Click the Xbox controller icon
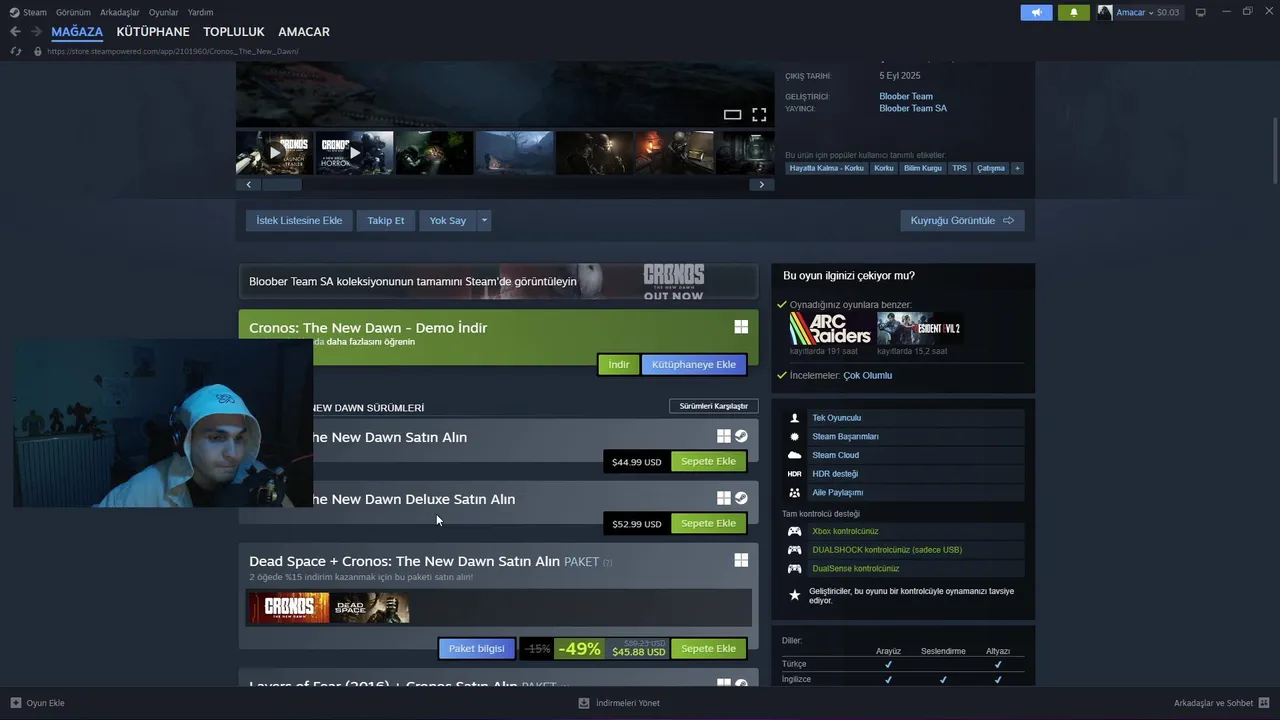This screenshot has height=720, width=1280. (x=794, y=531)
